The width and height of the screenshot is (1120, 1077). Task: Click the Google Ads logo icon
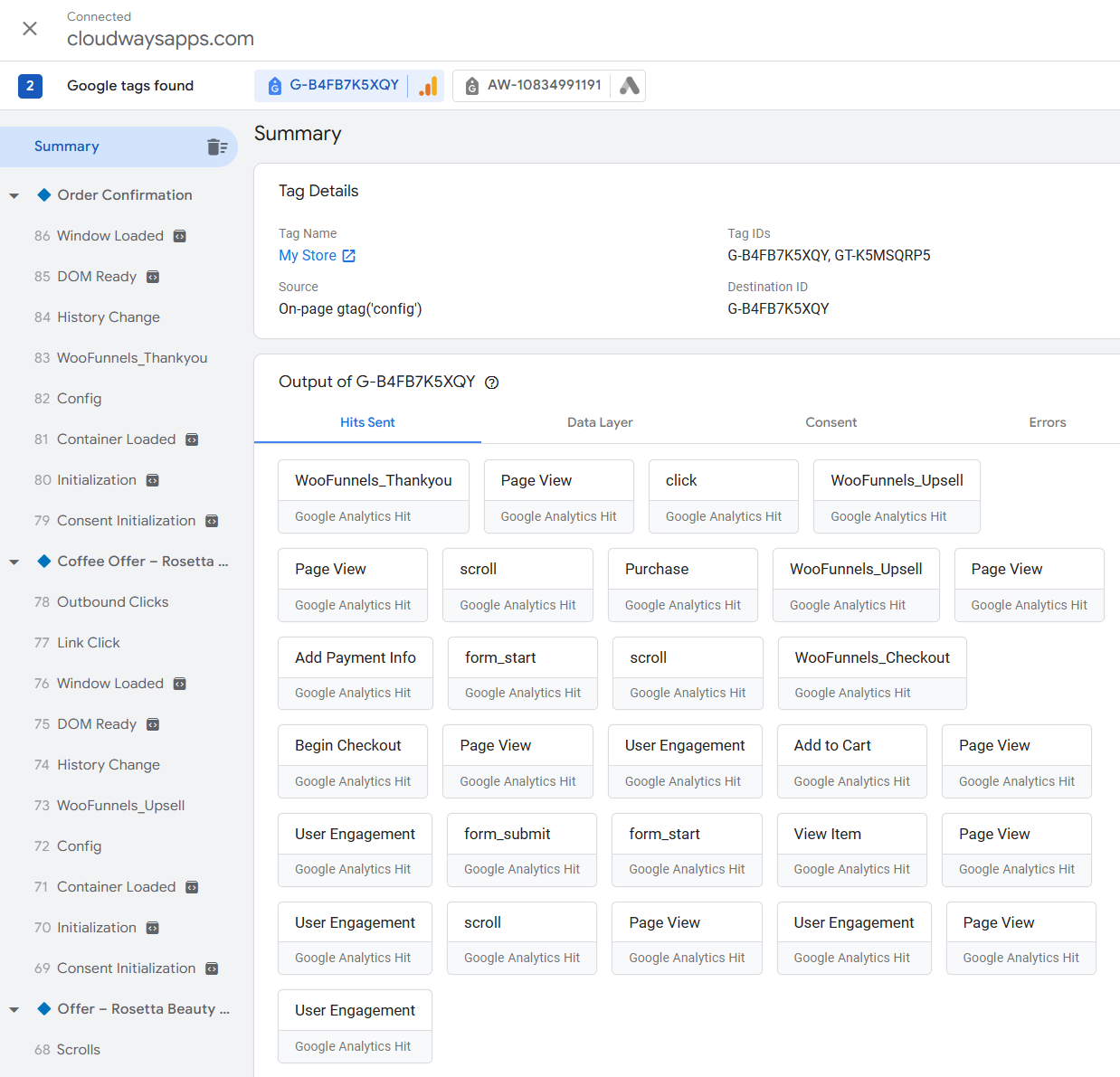click(630, 86)
